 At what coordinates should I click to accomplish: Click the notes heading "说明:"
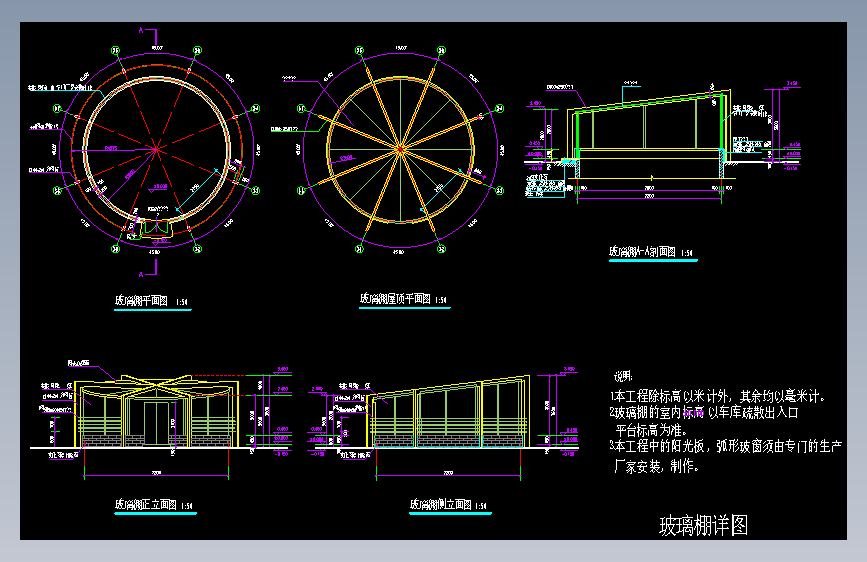coord(623,377)
